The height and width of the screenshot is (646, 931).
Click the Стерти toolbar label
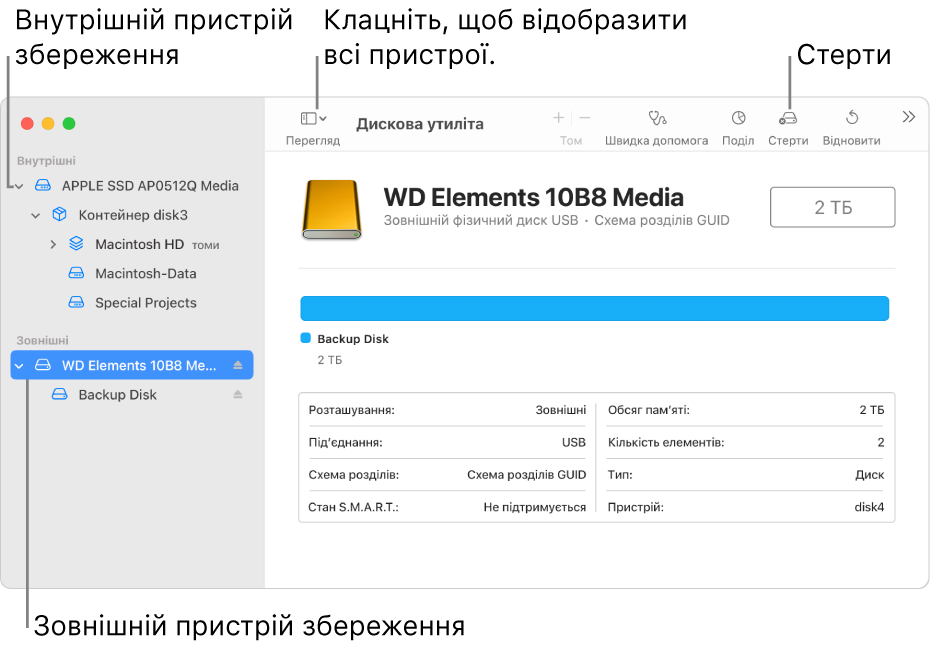788,141
